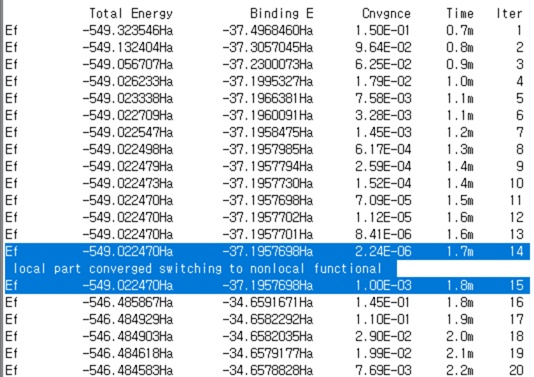
Task: Click convergence value 7.58E-03
Action: (383, 99)
